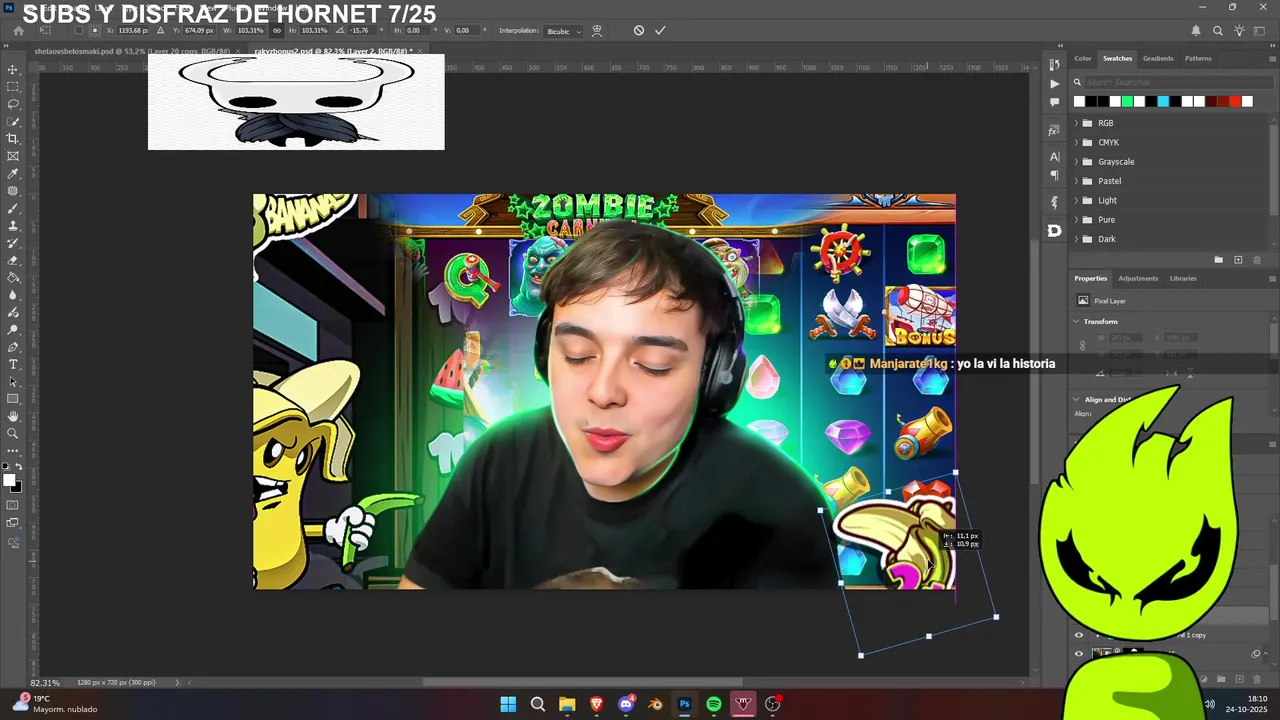Select the Crop tool
Screen dimensions: 1280x720
pyautogui.click(x=13, y=139)
